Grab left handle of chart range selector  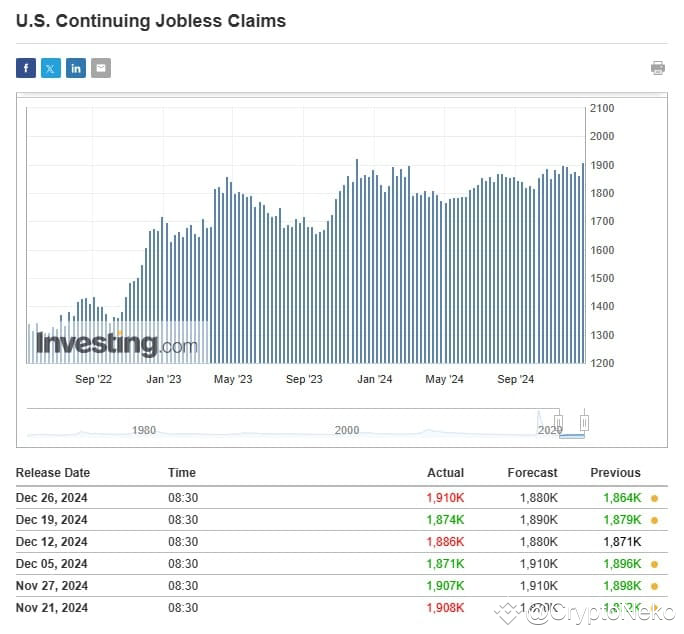click(x=559, y=422)
